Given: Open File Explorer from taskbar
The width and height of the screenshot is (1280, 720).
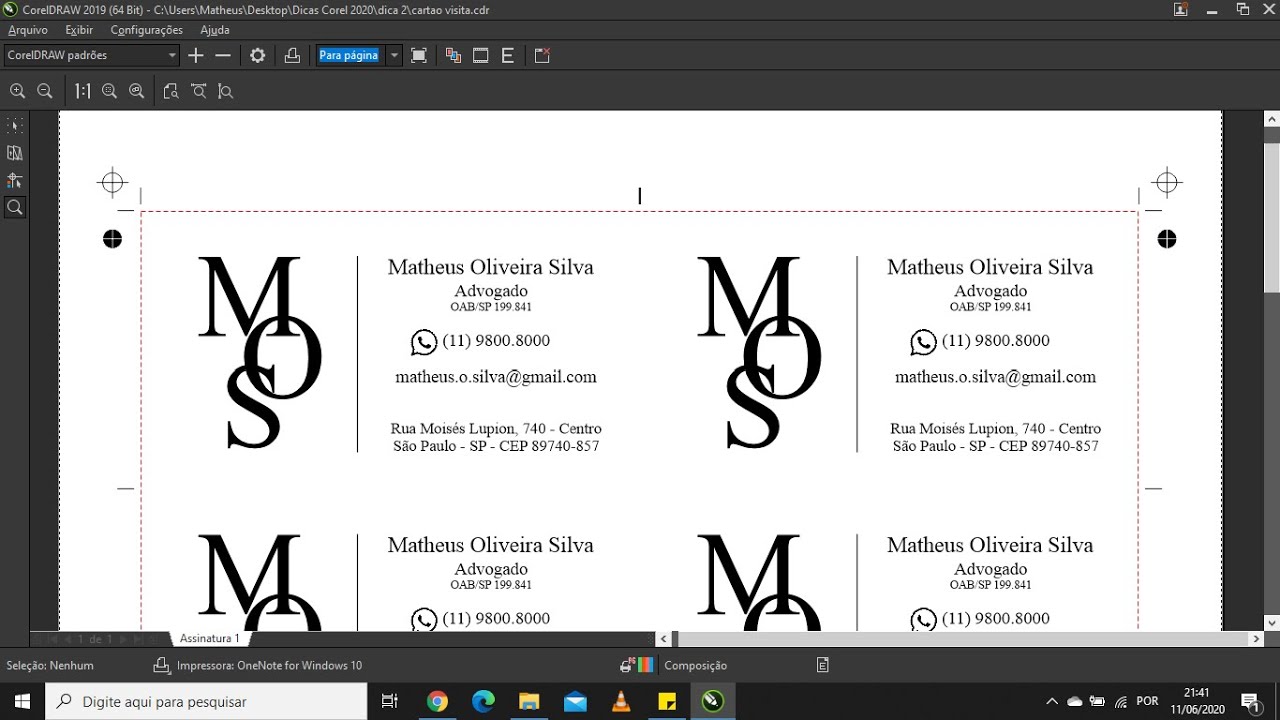Looking at the screenshot, I should coord(529,701).
